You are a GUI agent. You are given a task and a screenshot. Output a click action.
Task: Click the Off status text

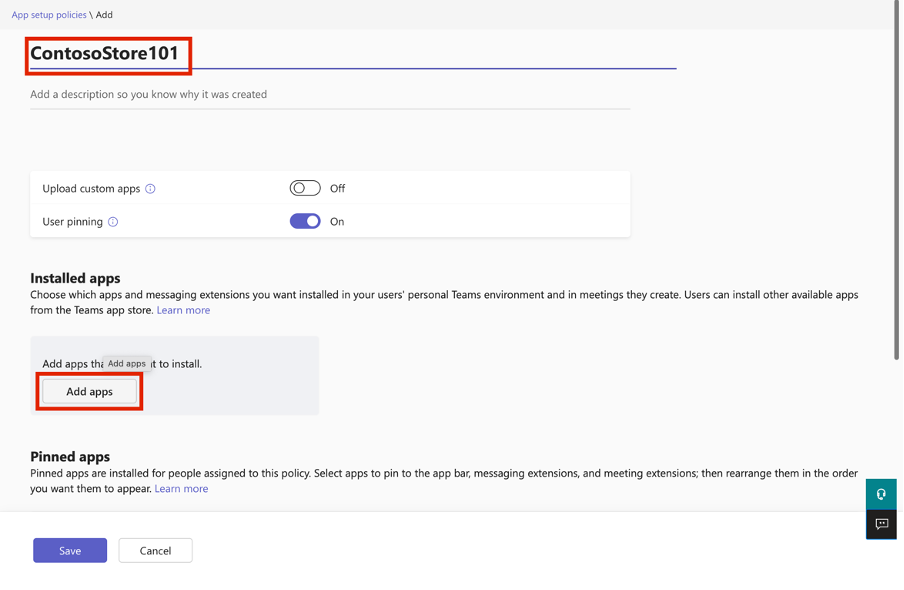[337, 189]
